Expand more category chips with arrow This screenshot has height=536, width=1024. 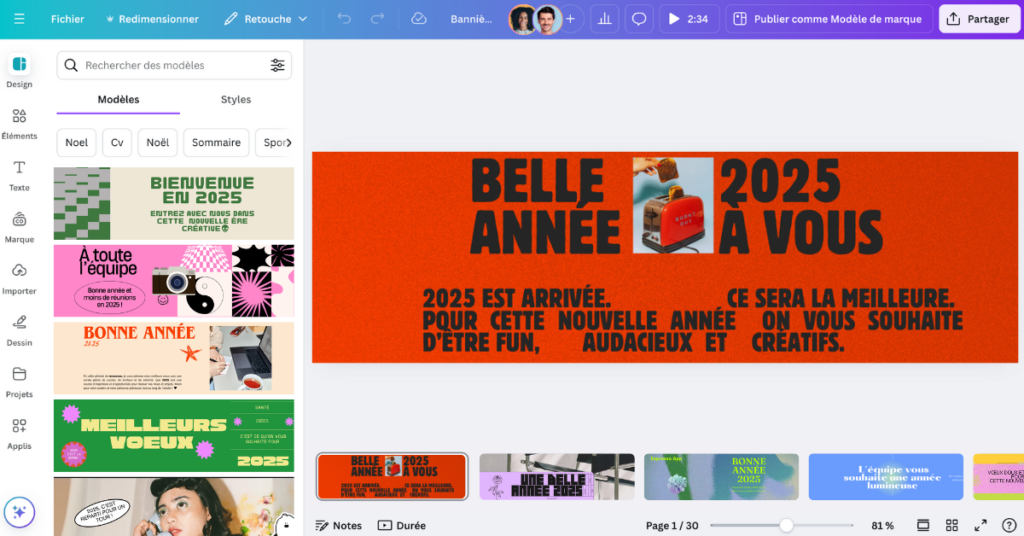(289, 142)
